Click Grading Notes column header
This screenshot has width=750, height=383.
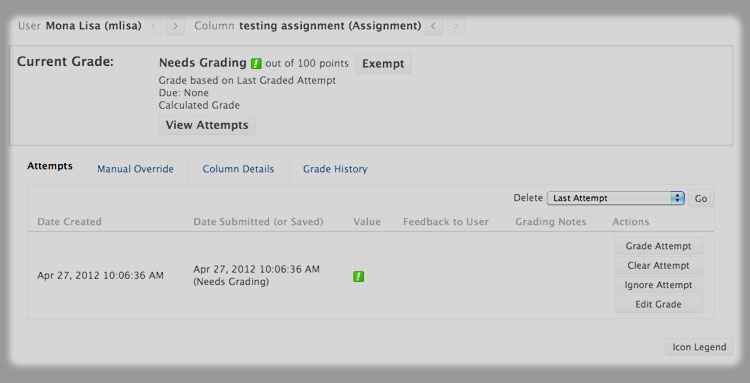pos(551,222)
